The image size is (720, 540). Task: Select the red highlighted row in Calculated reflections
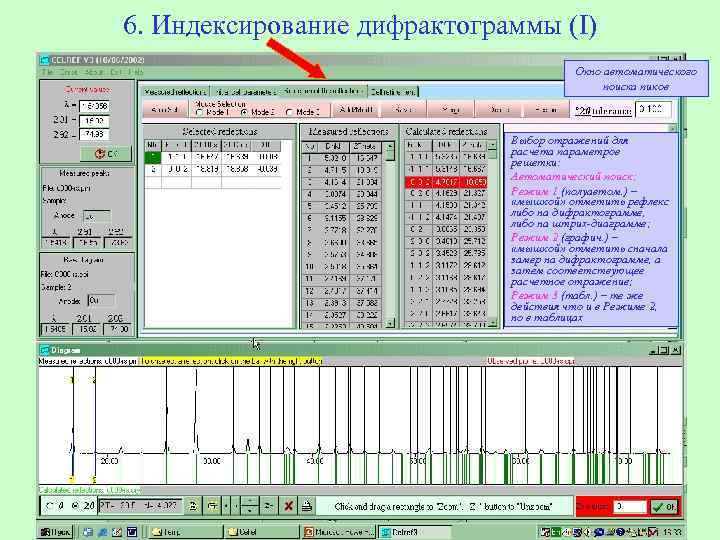tap(446, 182)
